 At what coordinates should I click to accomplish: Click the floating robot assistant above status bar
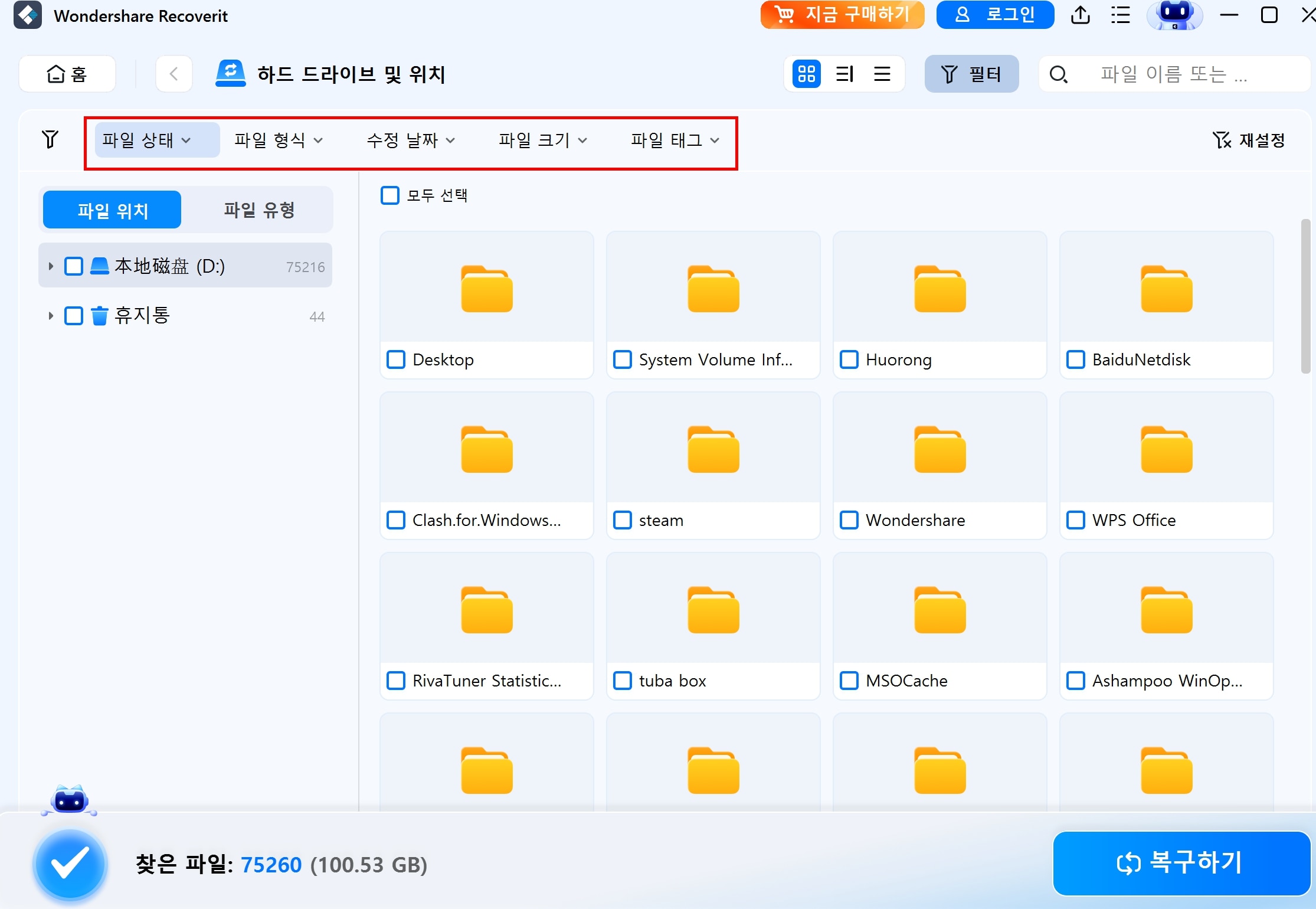[70, 800]
